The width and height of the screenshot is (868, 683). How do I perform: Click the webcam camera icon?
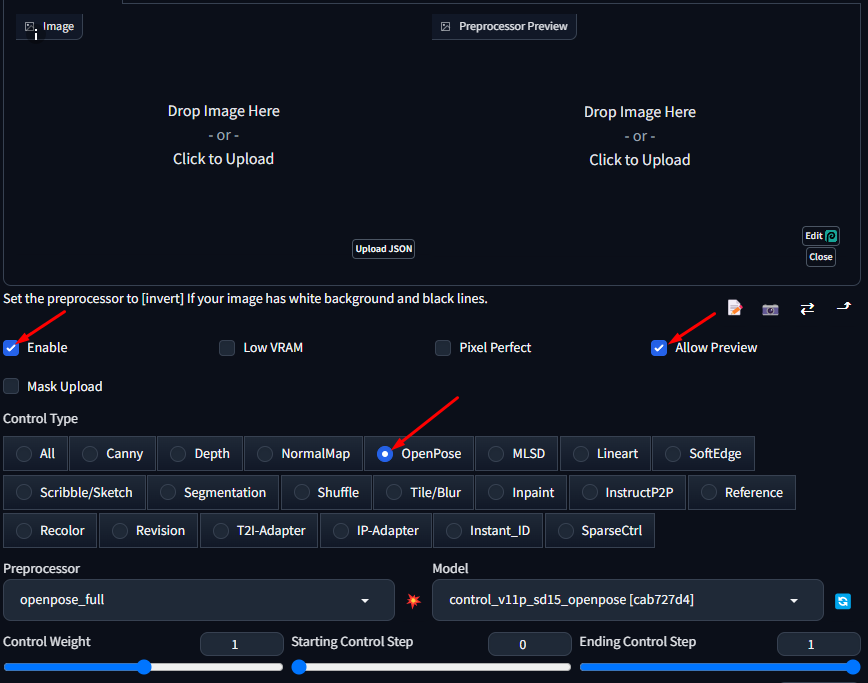click(770, 309)
